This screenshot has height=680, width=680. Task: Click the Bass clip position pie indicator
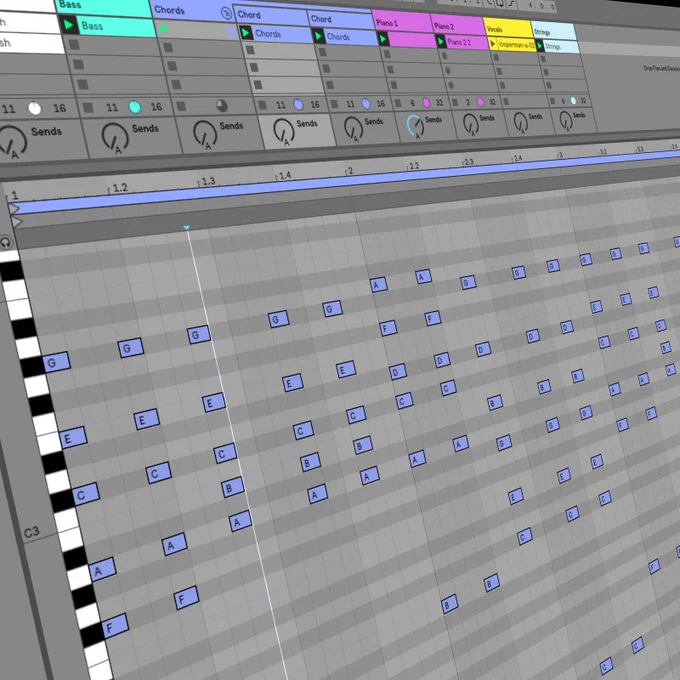(x=135, y=107)
